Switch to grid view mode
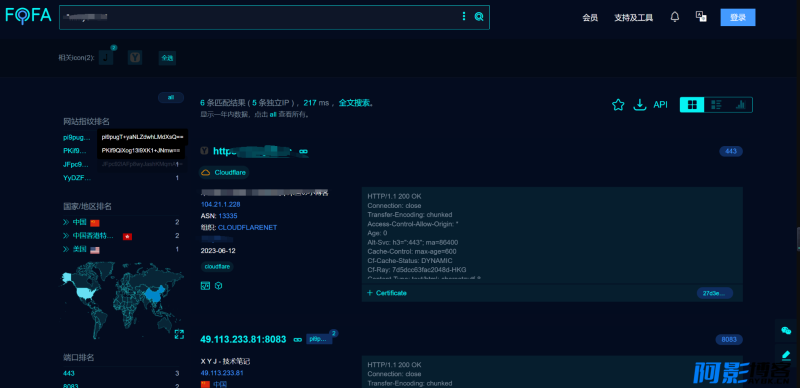 [692, 105]
